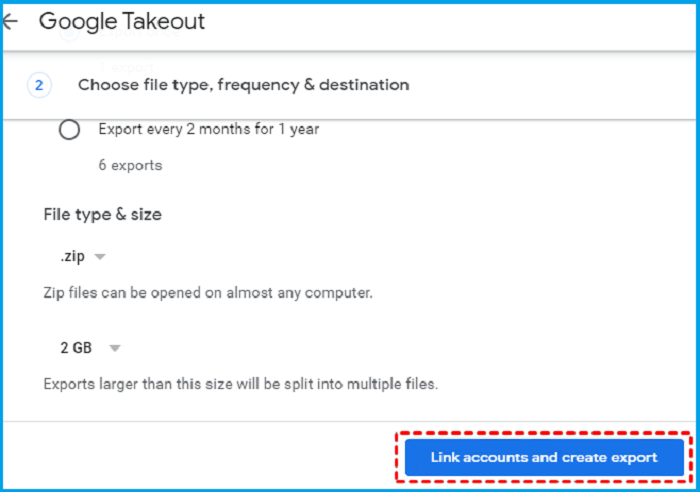Click the arrow next to .zip
Image resolution: width=700 pixels, height=492 pixels.
tap(100, 257)
